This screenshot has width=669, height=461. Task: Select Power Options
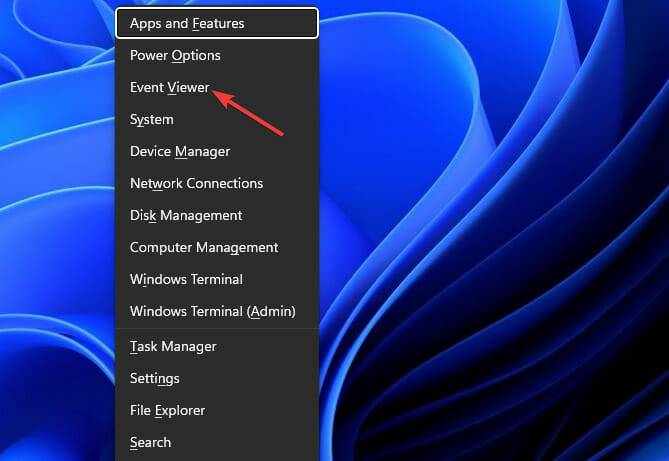(x=217, y=55)
